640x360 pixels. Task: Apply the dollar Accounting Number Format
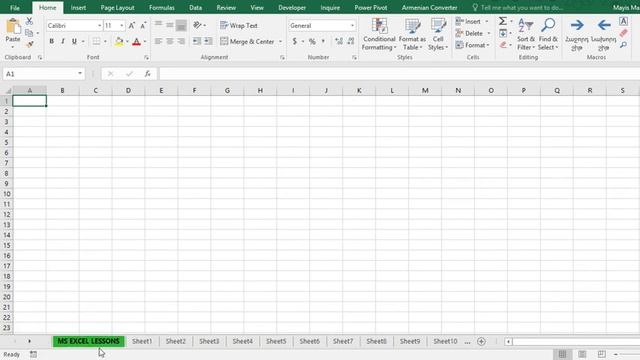294,41
